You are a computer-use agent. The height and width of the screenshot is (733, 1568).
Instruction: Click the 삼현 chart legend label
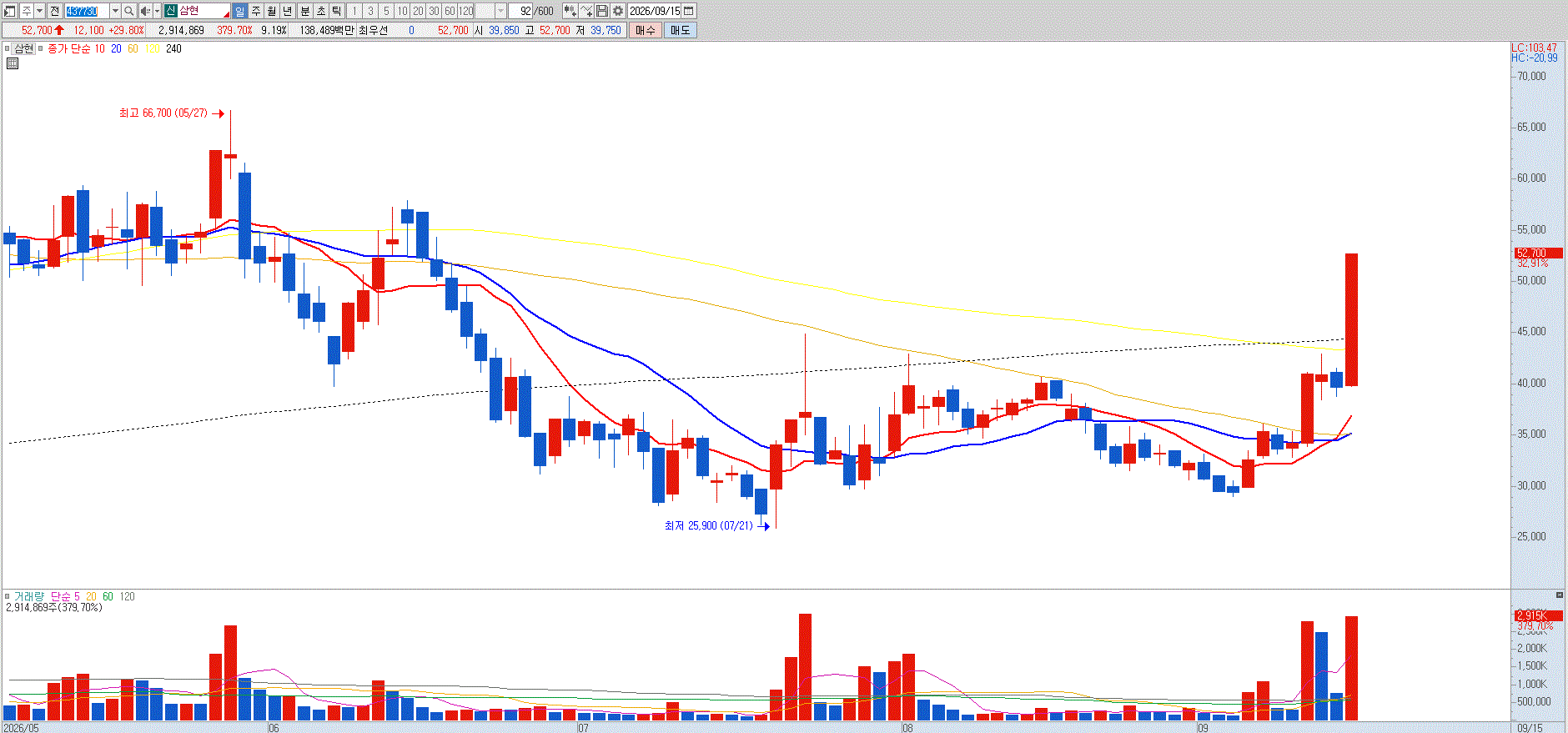24,48
